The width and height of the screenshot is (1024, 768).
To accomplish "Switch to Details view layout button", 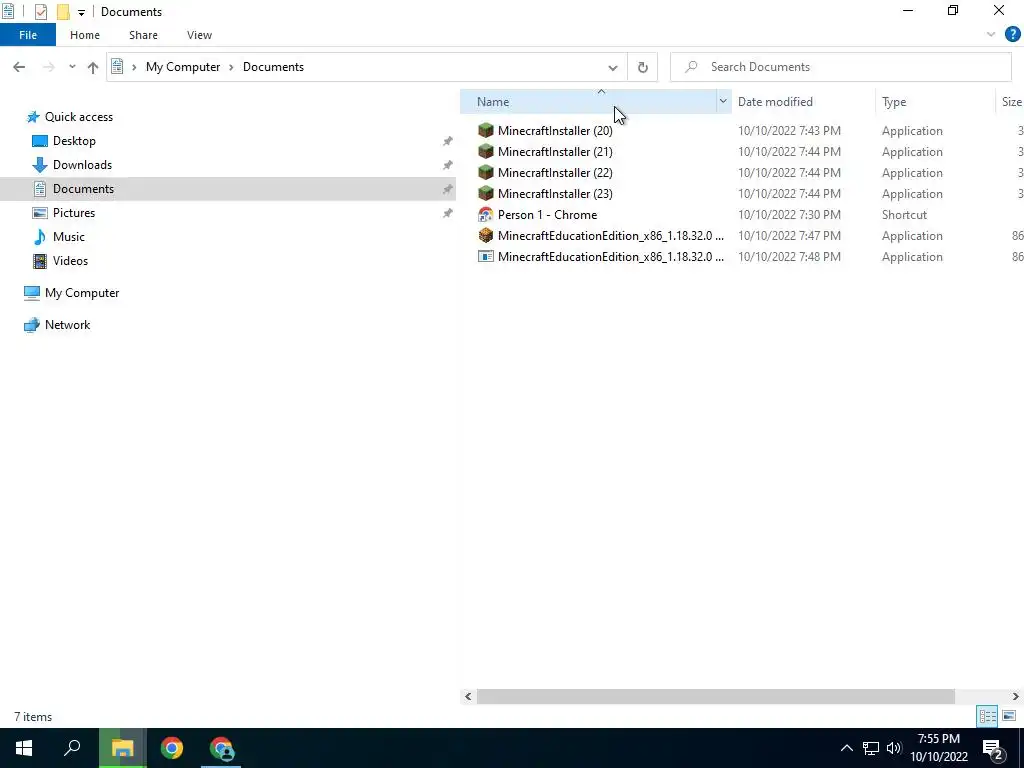I will (987, 716).
